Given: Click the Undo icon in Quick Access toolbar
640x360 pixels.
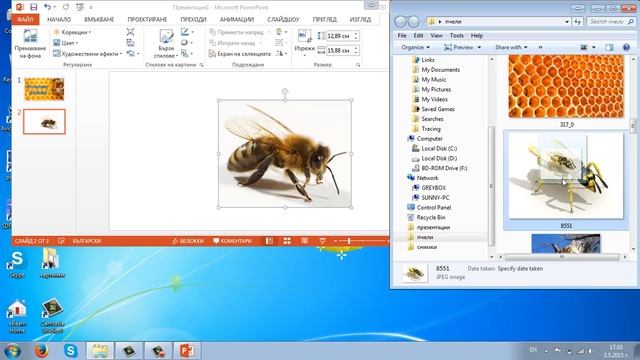Looking at the screenshot, I should (x=47, y=7).
